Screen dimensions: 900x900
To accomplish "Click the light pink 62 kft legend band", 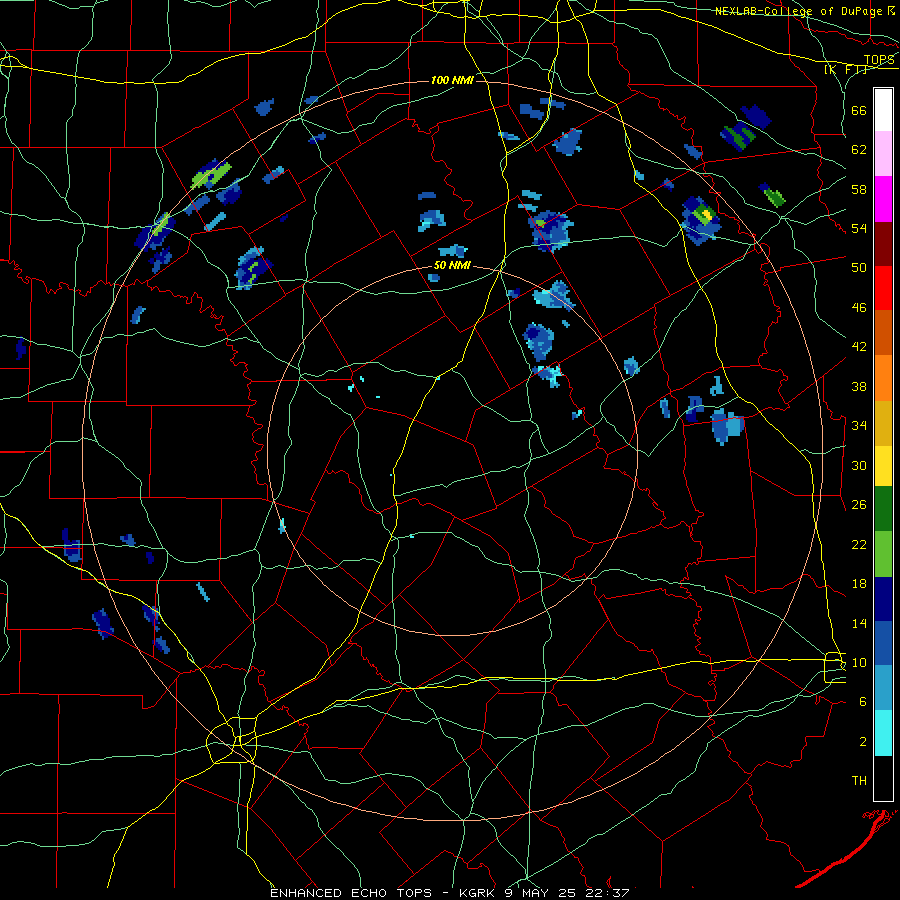I will pos(883,153).
